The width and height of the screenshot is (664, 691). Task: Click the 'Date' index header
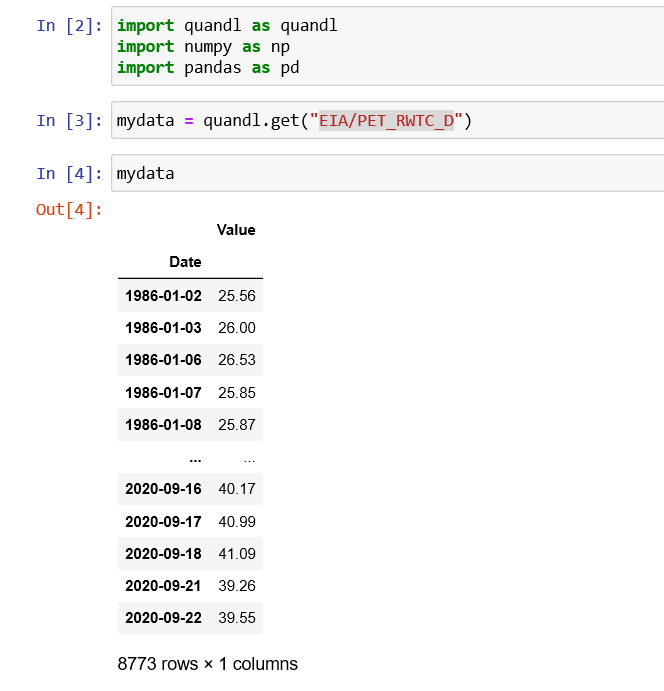[x=185, y=262]
